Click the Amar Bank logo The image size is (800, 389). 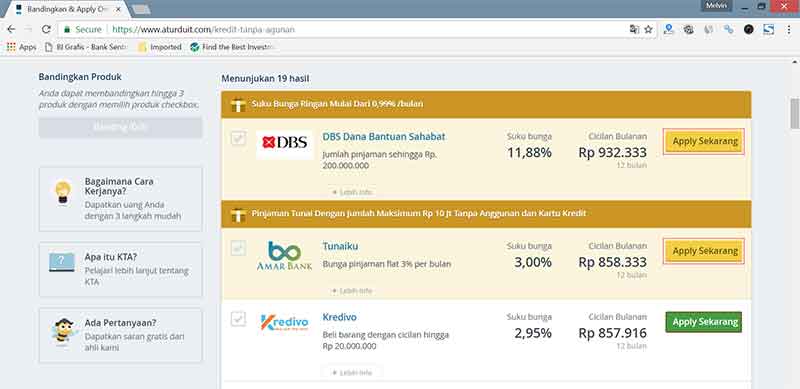285,255
